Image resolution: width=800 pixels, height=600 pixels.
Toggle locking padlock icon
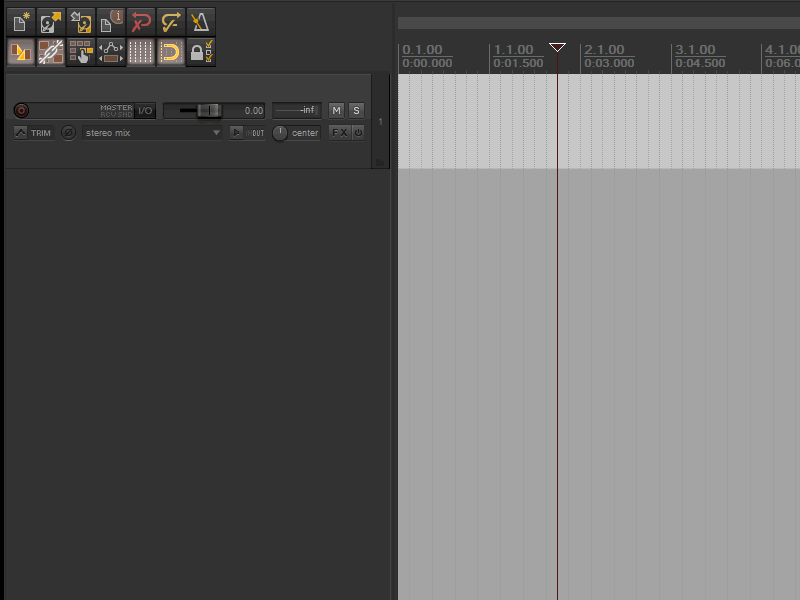click(x=201, y=52)
